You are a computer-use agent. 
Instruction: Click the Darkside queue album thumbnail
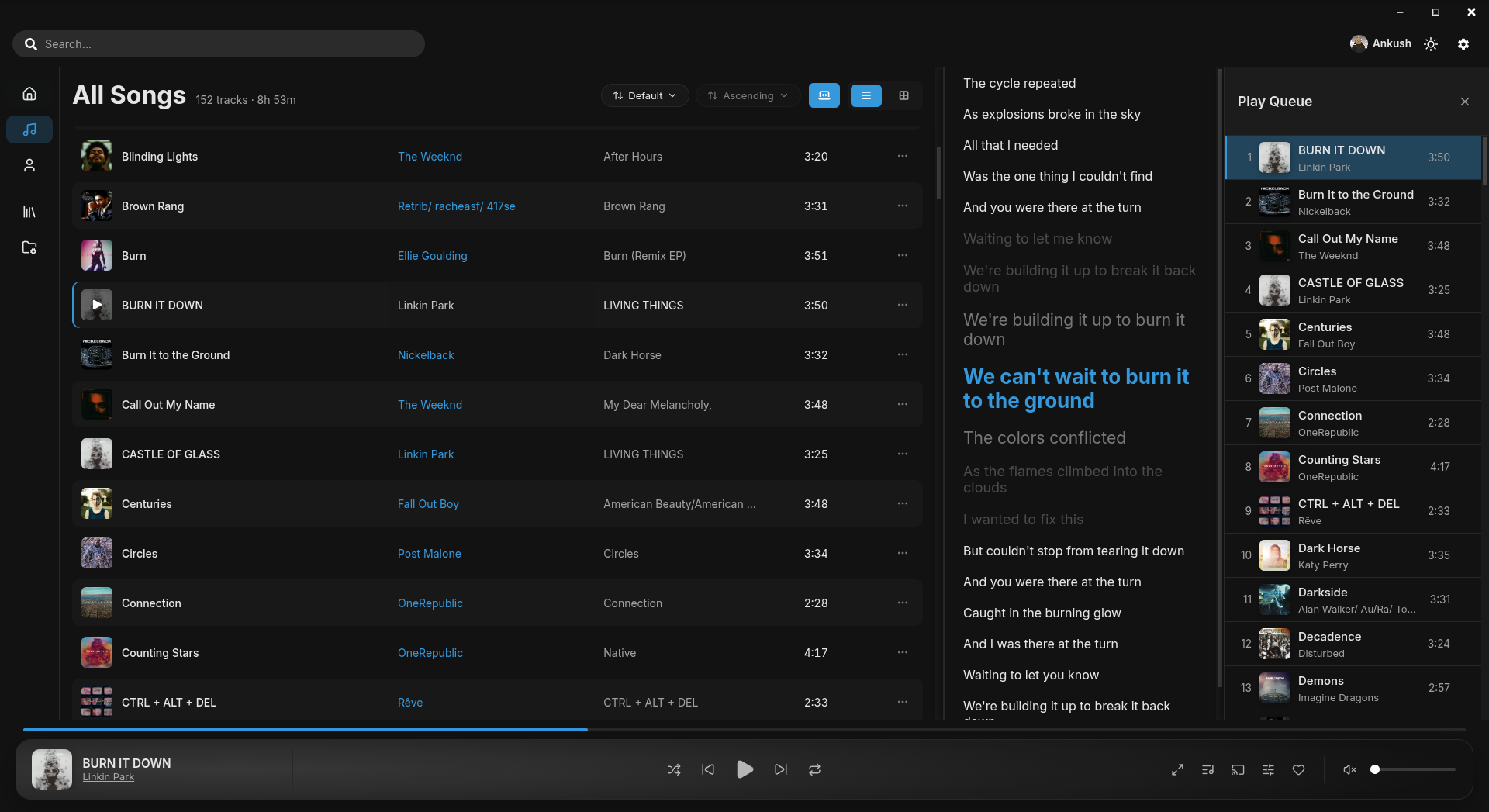click(x=1275, y=599)
